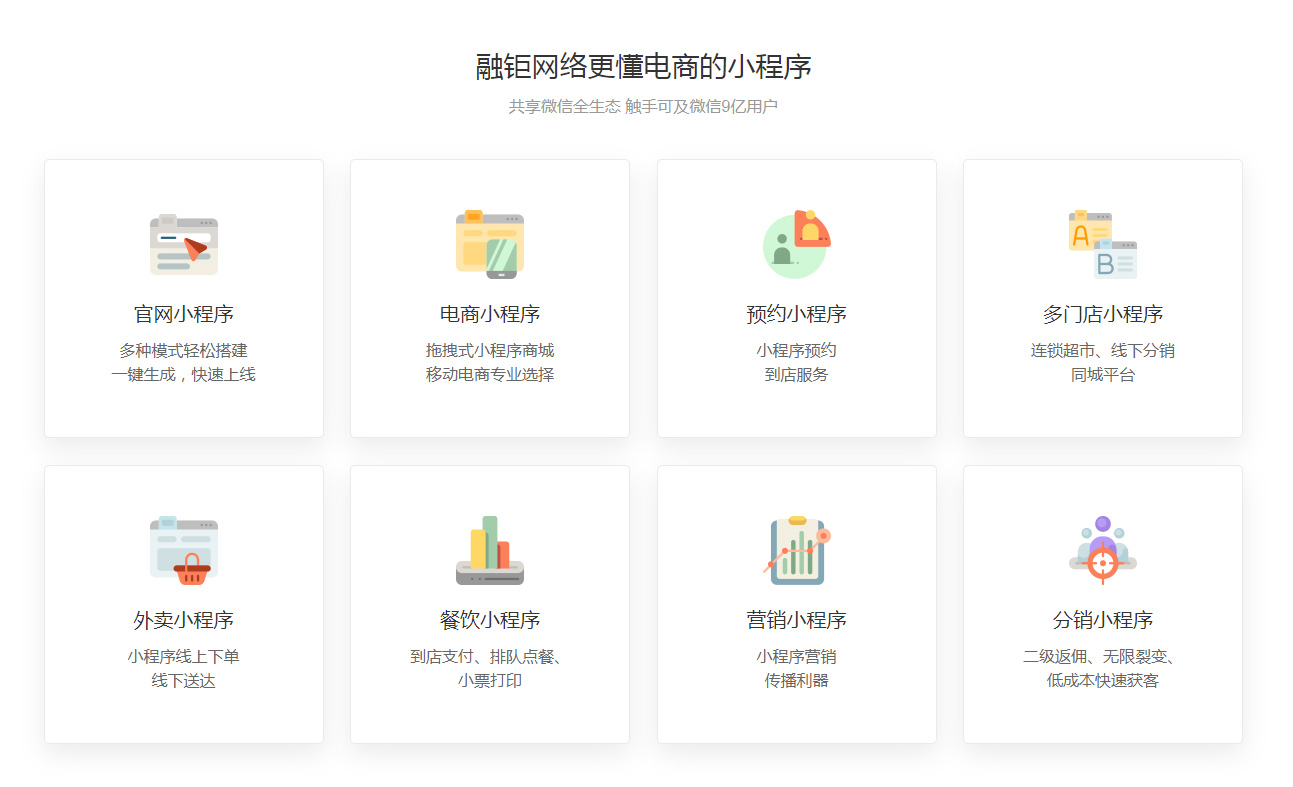
Task: Click the 外卖小程序 shopping basket icon
Action: tap(184, 551)
